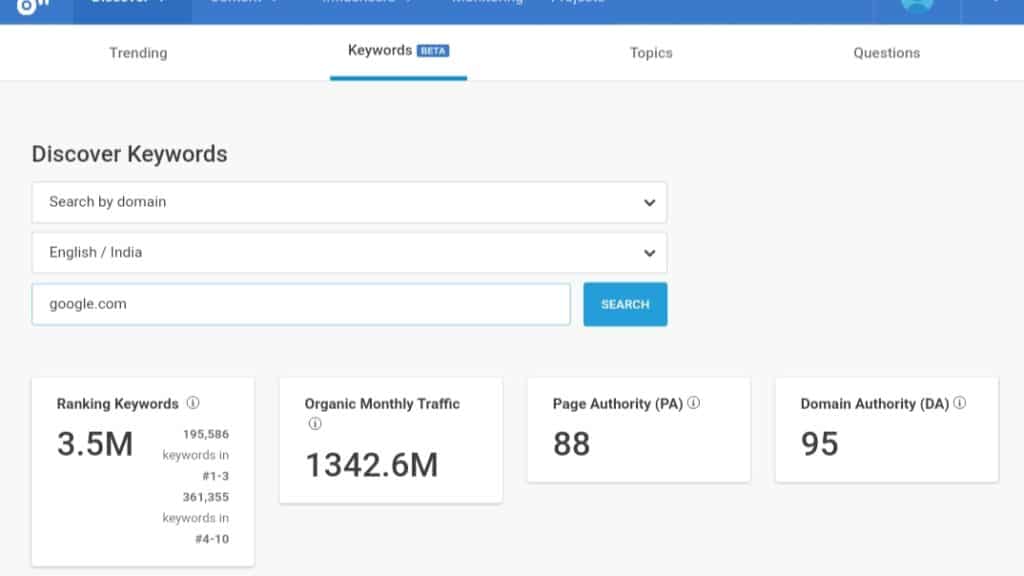Go to the Questions tab
The height and width of the screenshot is (576, 1024).
886,53
